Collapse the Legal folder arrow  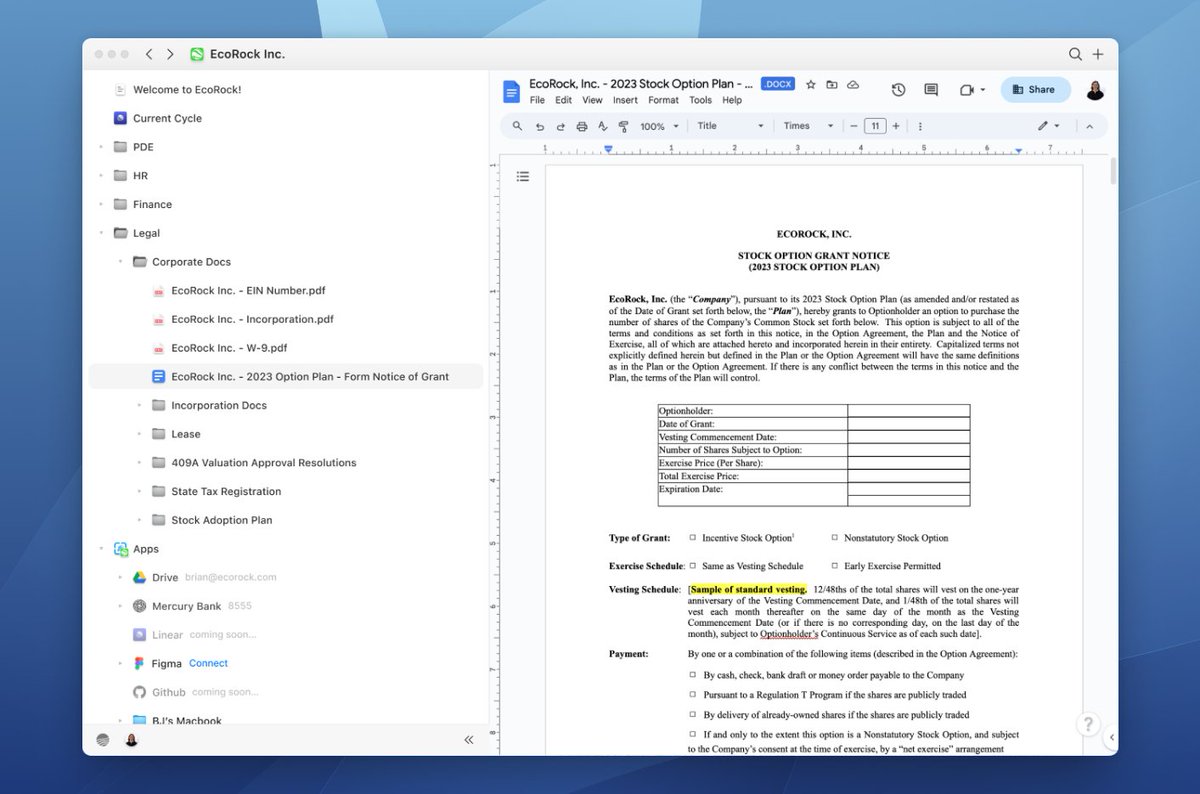101,233
